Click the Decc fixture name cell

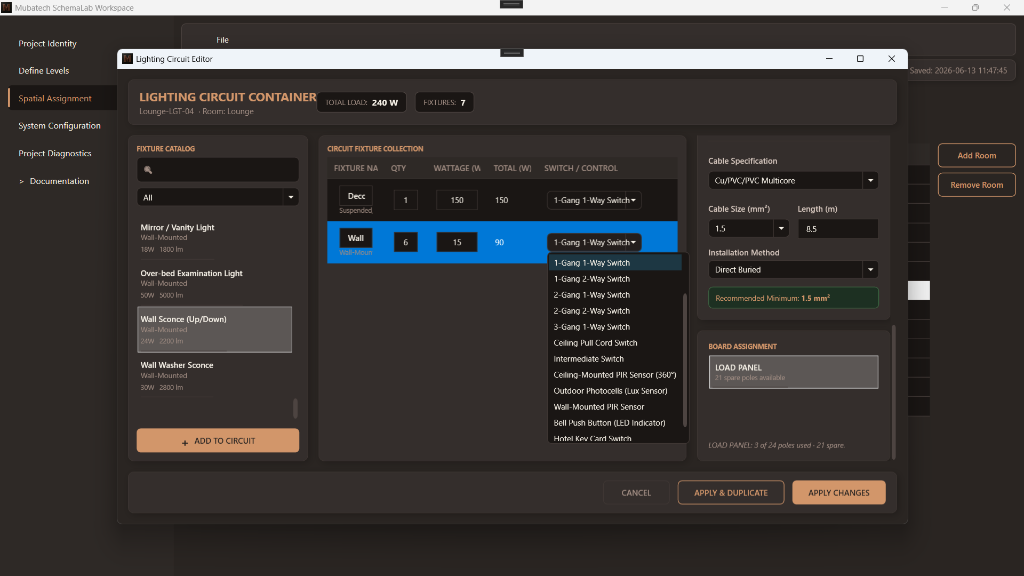coord(356,196)
